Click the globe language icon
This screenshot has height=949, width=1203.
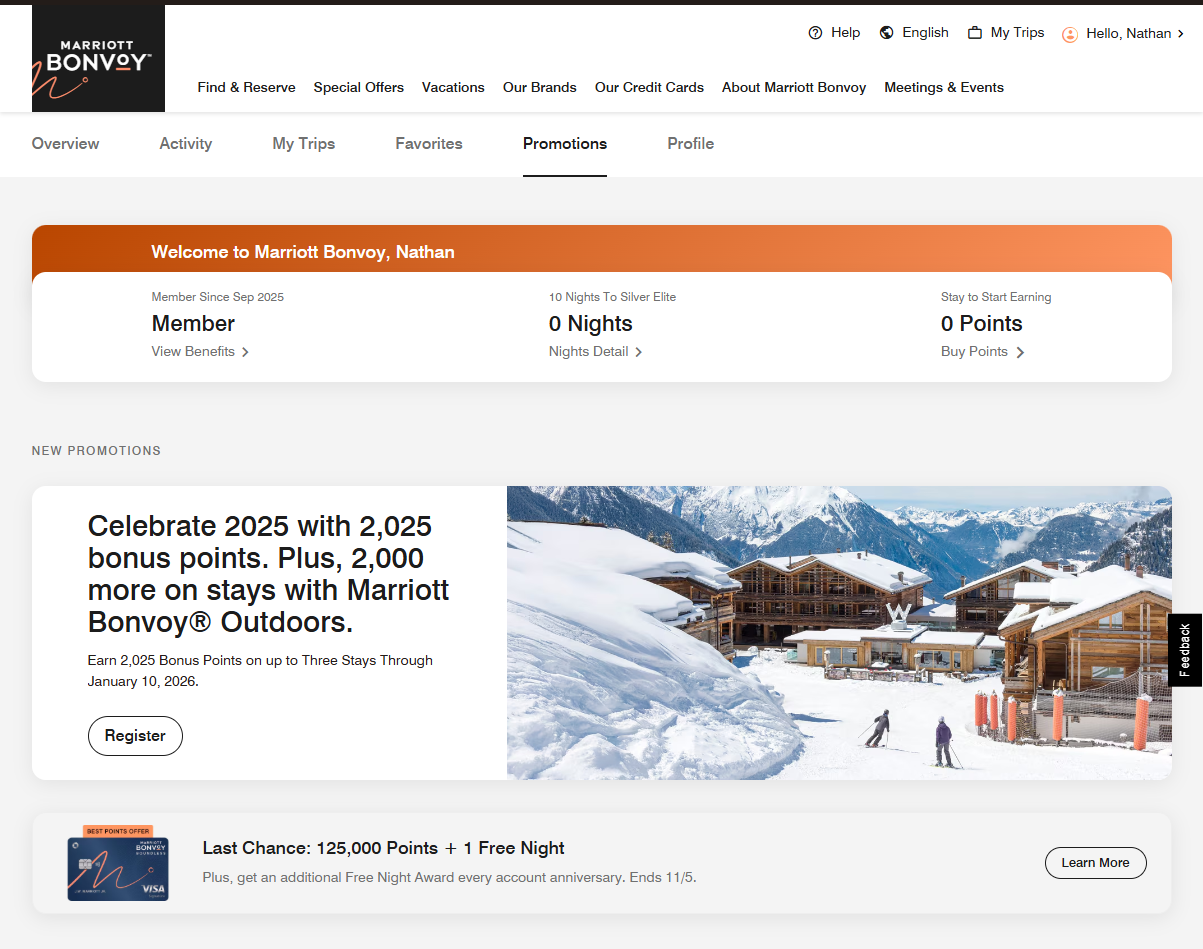886,33
